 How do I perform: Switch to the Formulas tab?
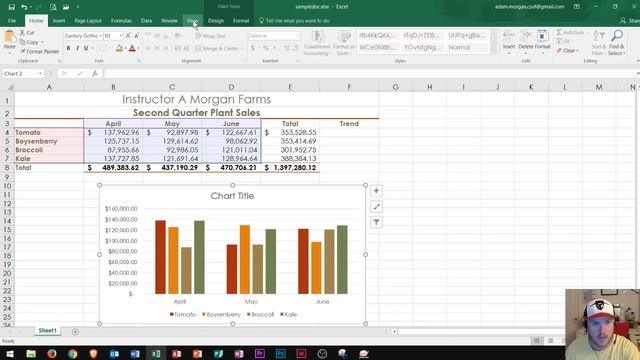121,20
